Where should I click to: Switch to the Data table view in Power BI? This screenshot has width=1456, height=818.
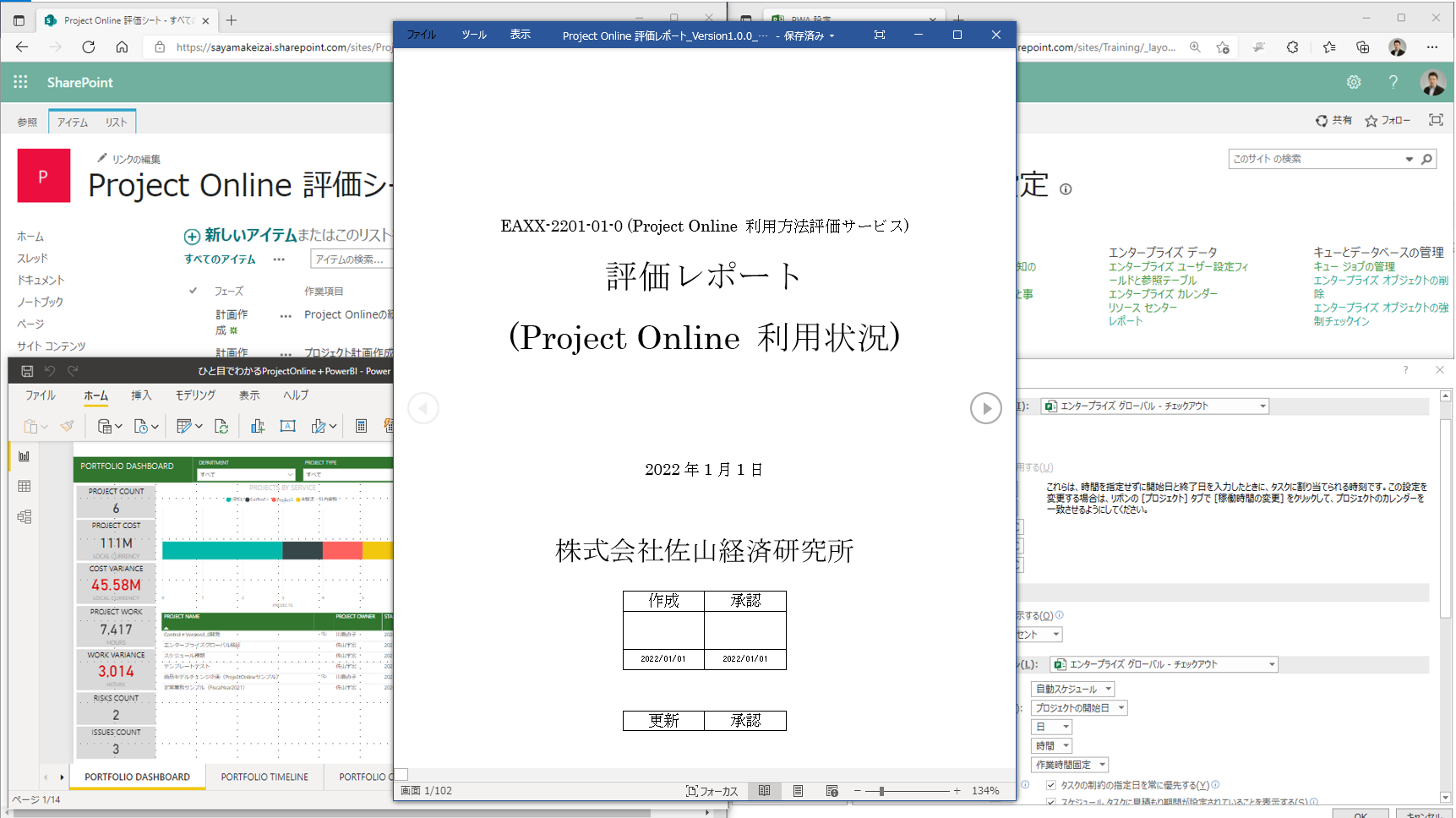click(x=24, y=486)
